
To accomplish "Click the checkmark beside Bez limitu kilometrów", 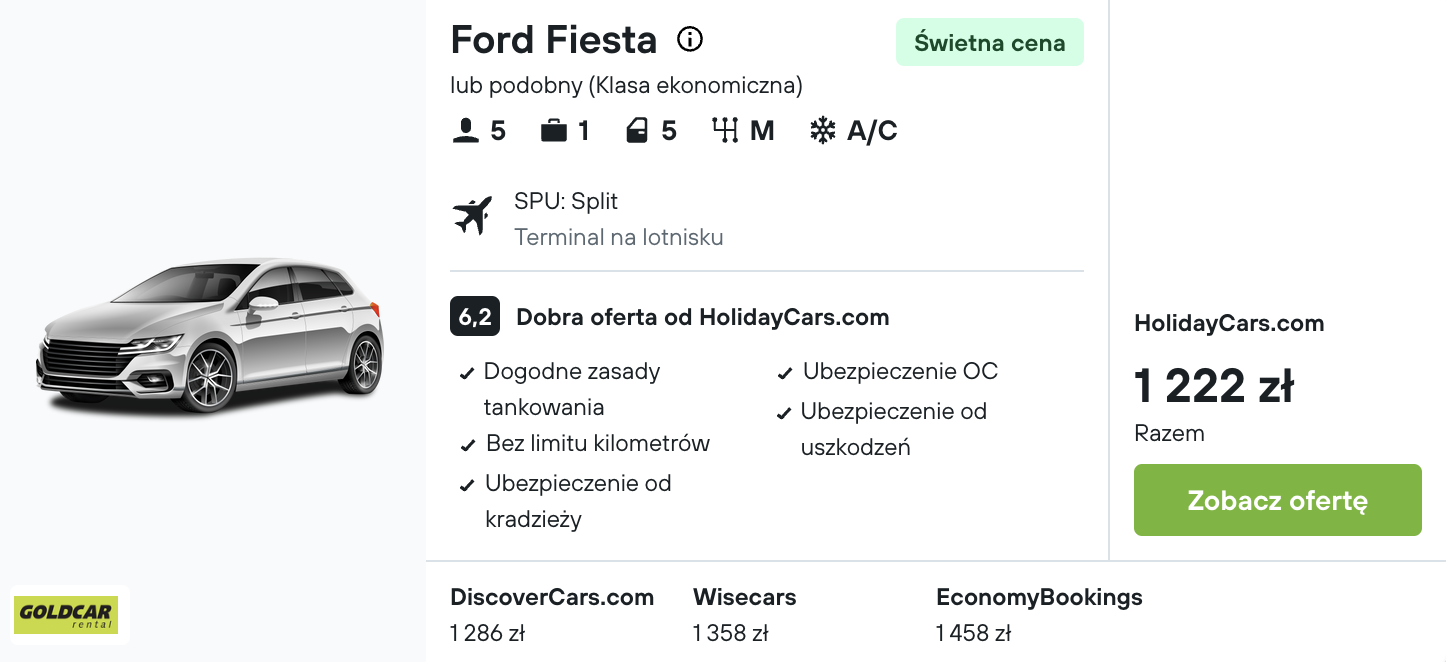I will [x=467, y=446].
